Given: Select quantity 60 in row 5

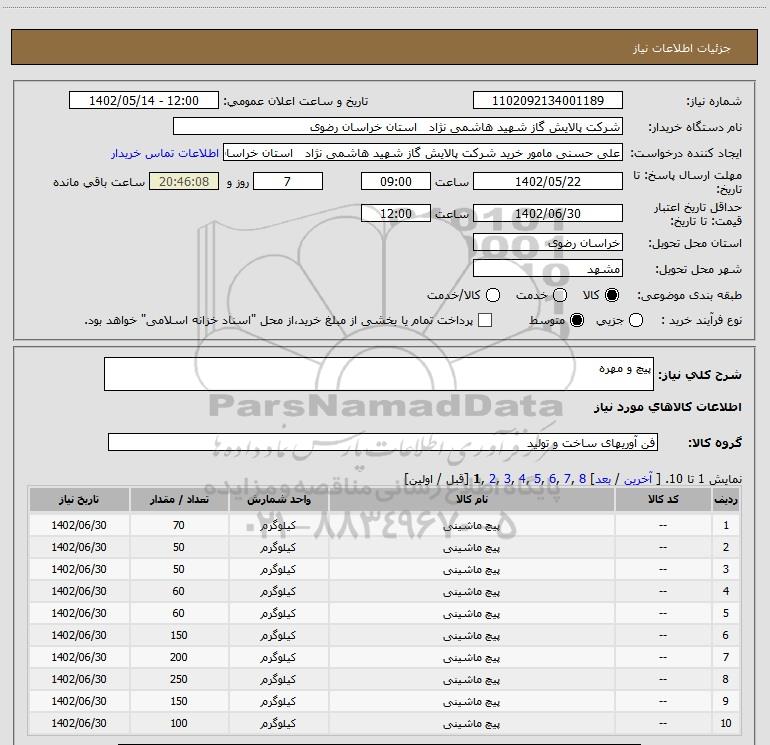Looking at the screenshot, I should pyautogui.click(x=179, y=613).
